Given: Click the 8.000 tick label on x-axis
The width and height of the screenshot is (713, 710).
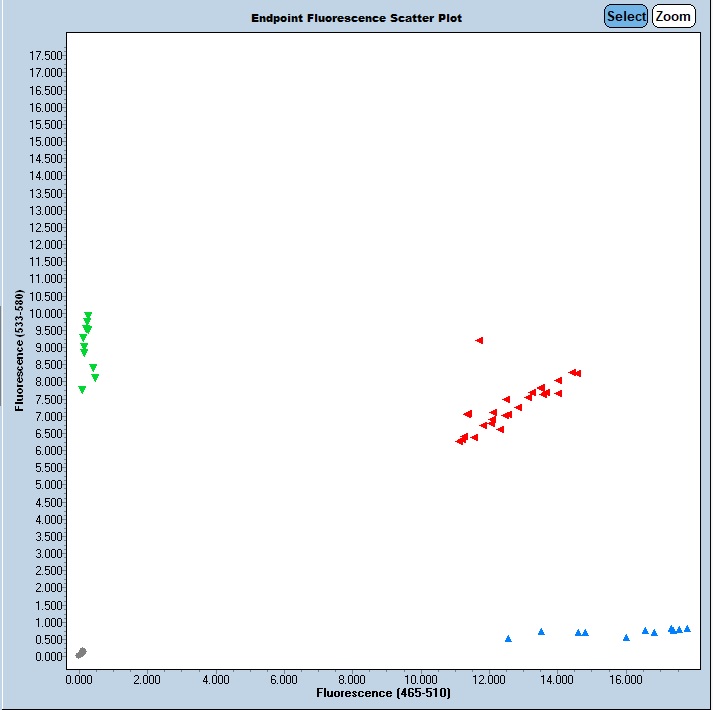Looking at the screenshot, I should pos(352,678).
